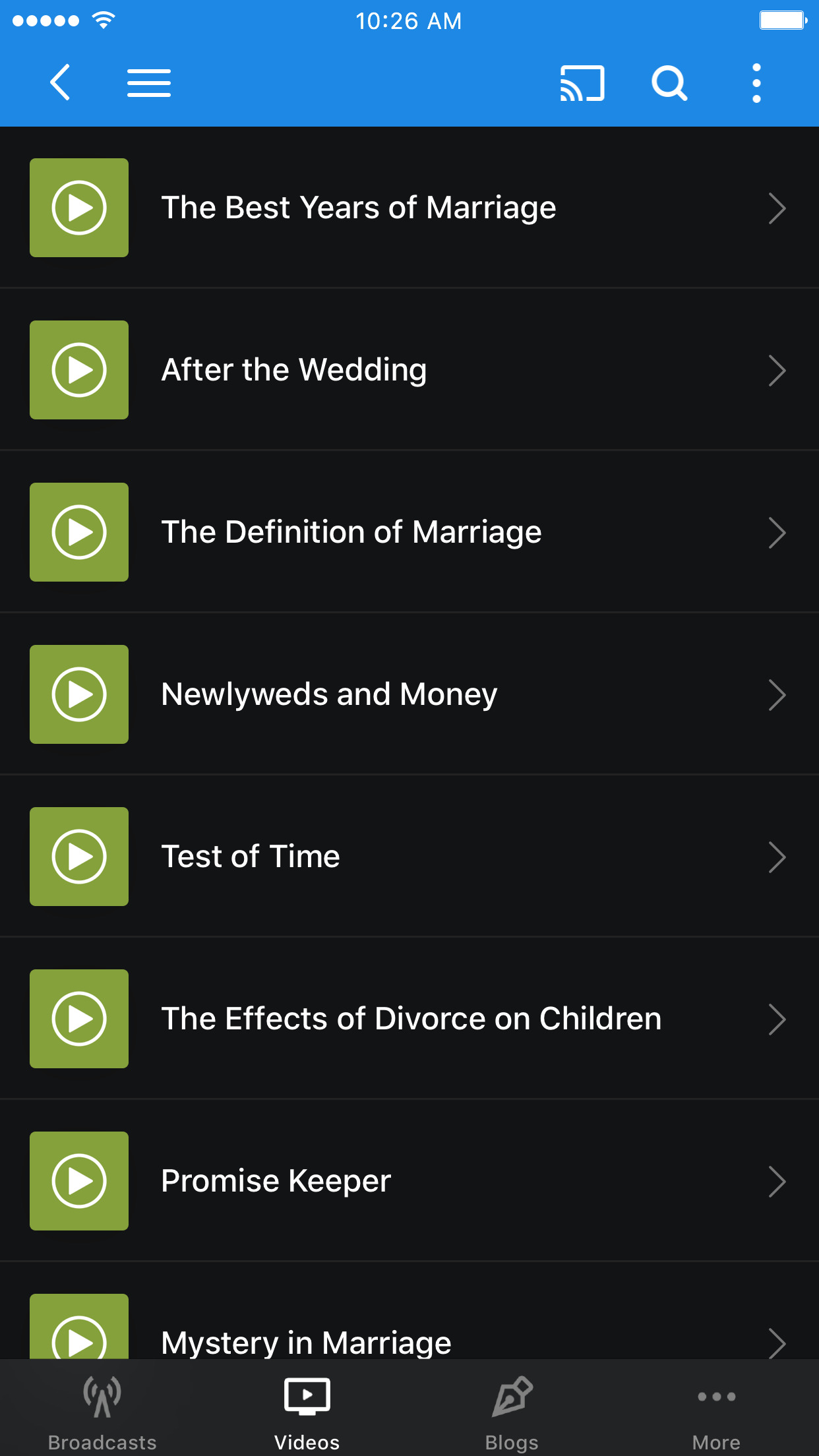Play The Best Years of Marriage video
Viewport: 819px width, 1456px height.
[79, 208]
